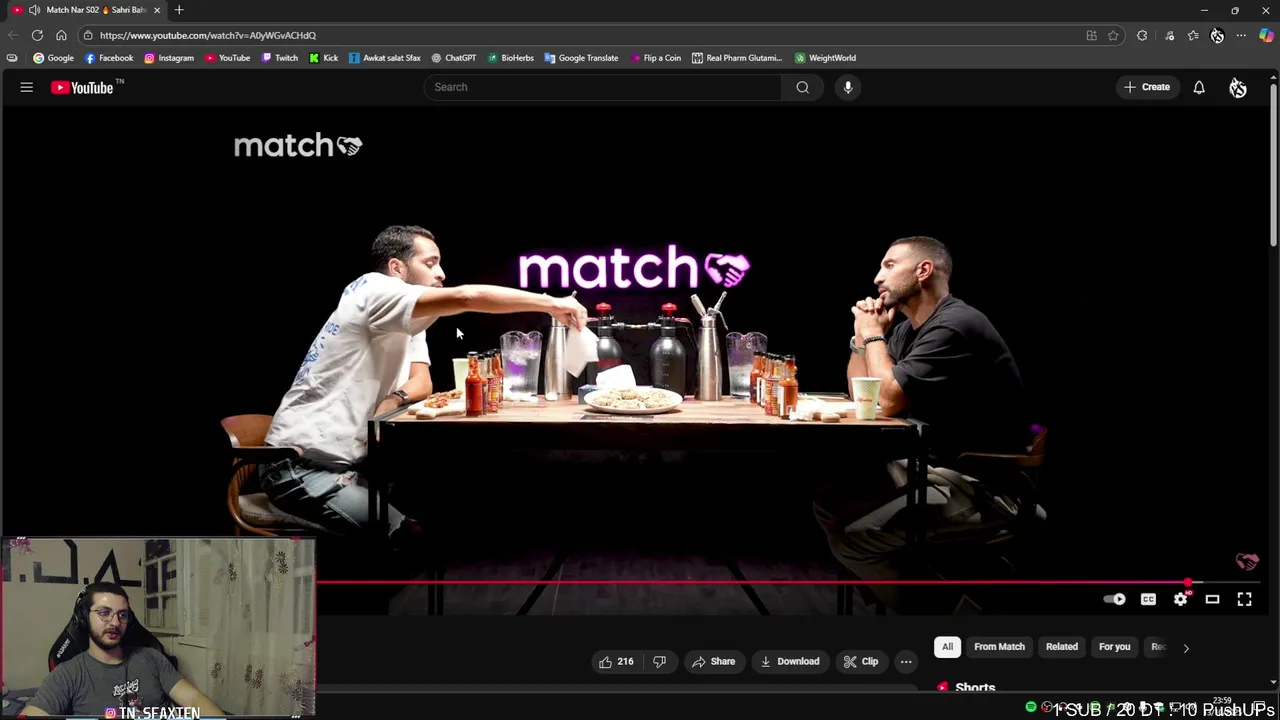Switch to the Match Nar S02 browser tab
The image size is (1280, 720).
click(x=85, y=10)
